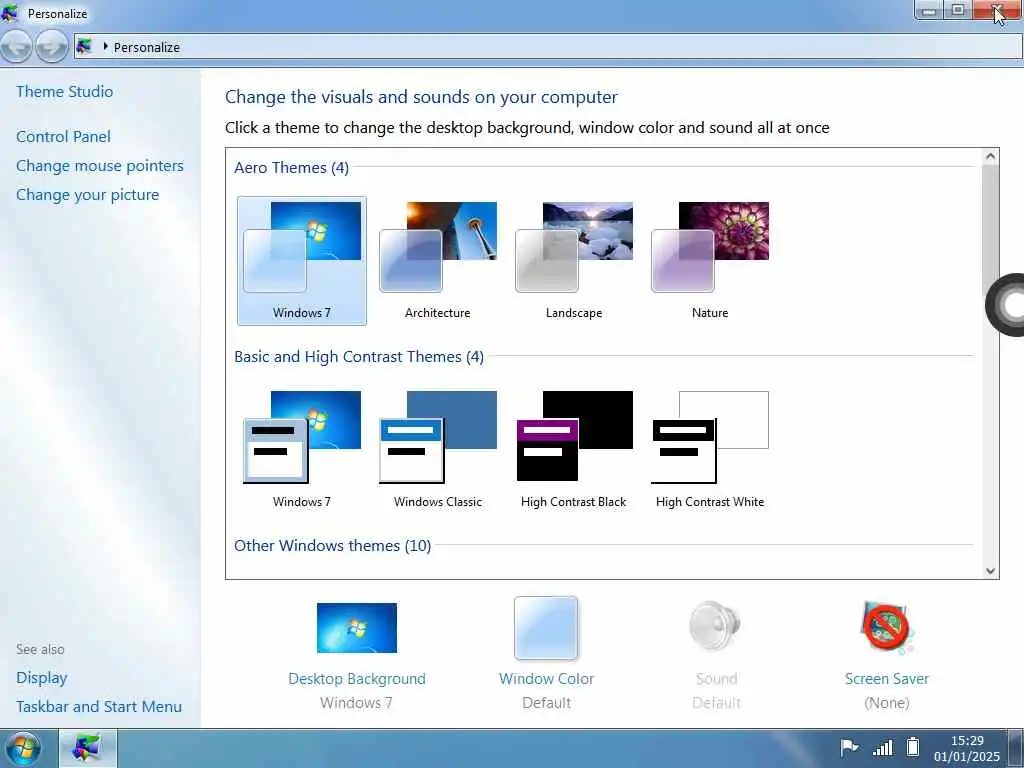Click Other Windows themes (10) header

(x=332, y=545)
